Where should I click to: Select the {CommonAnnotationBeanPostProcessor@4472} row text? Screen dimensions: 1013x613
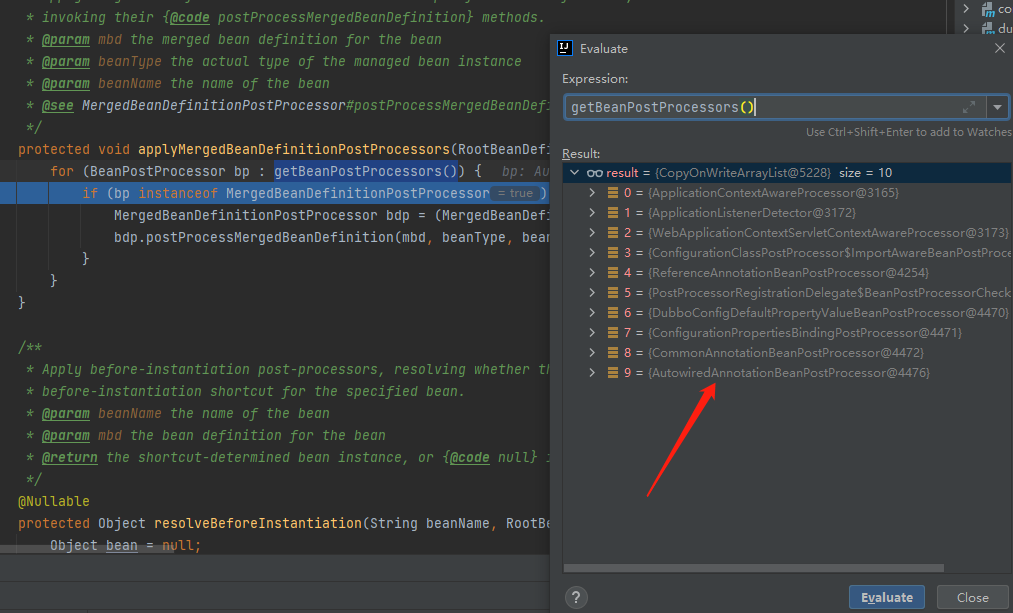tap(786, 353)
